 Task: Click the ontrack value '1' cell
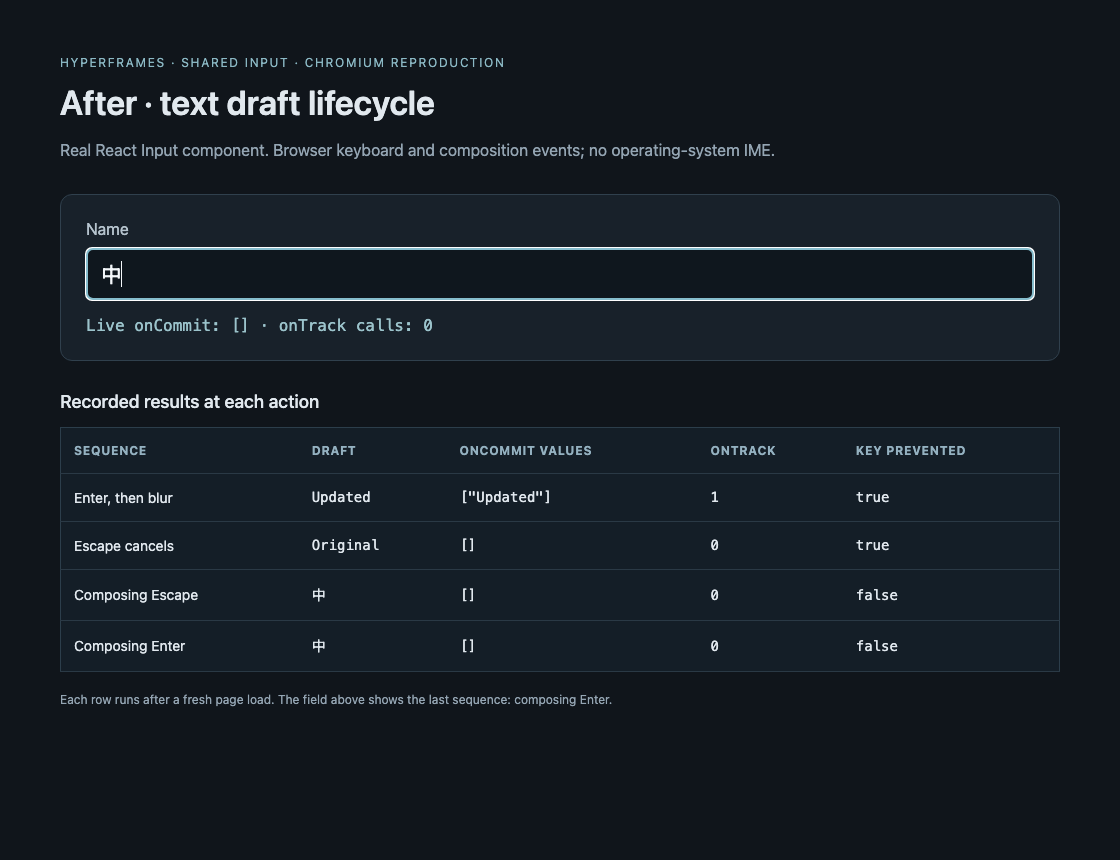tap(714, 497)
